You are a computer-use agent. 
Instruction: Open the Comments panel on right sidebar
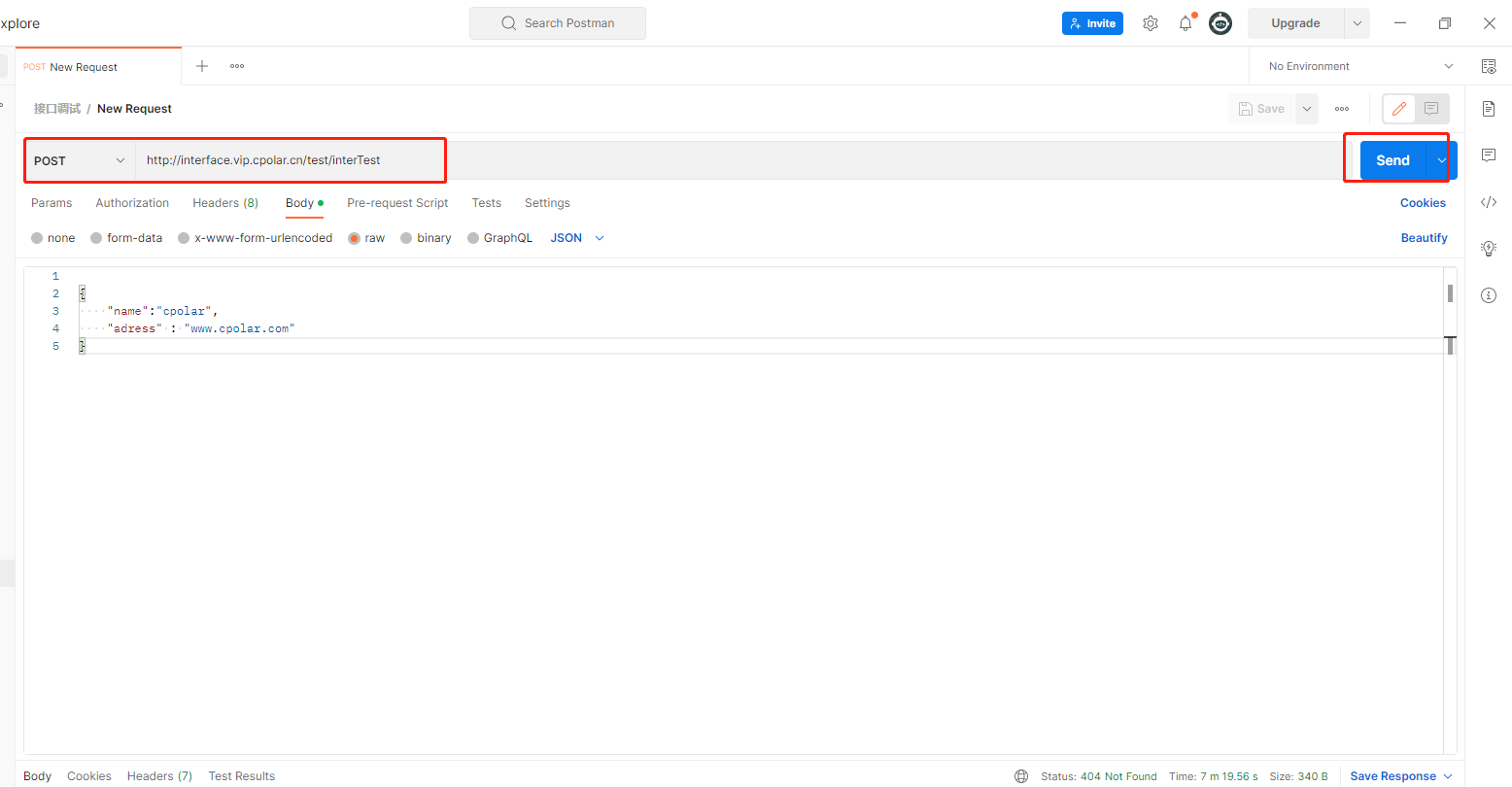[x=1488, y=155]
